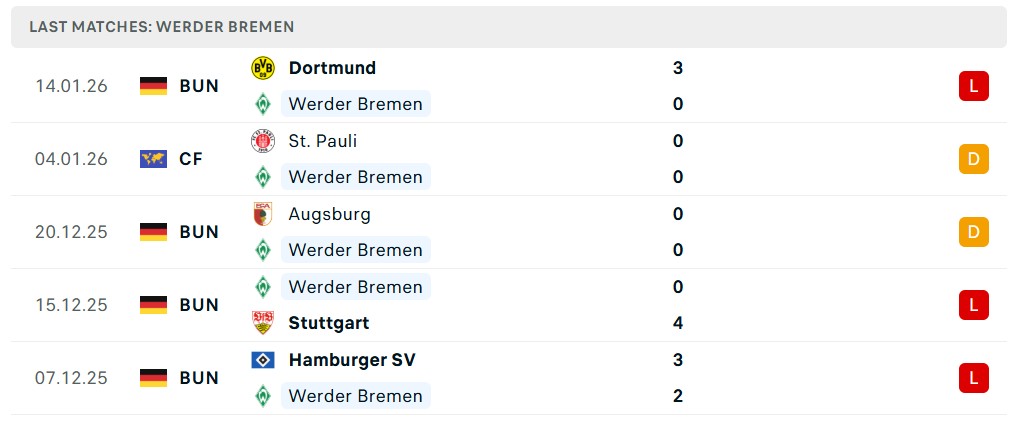
Task: Click the Last Matches: Werder Bremen header
Action: pyautogui.click(x=162, y=27)
